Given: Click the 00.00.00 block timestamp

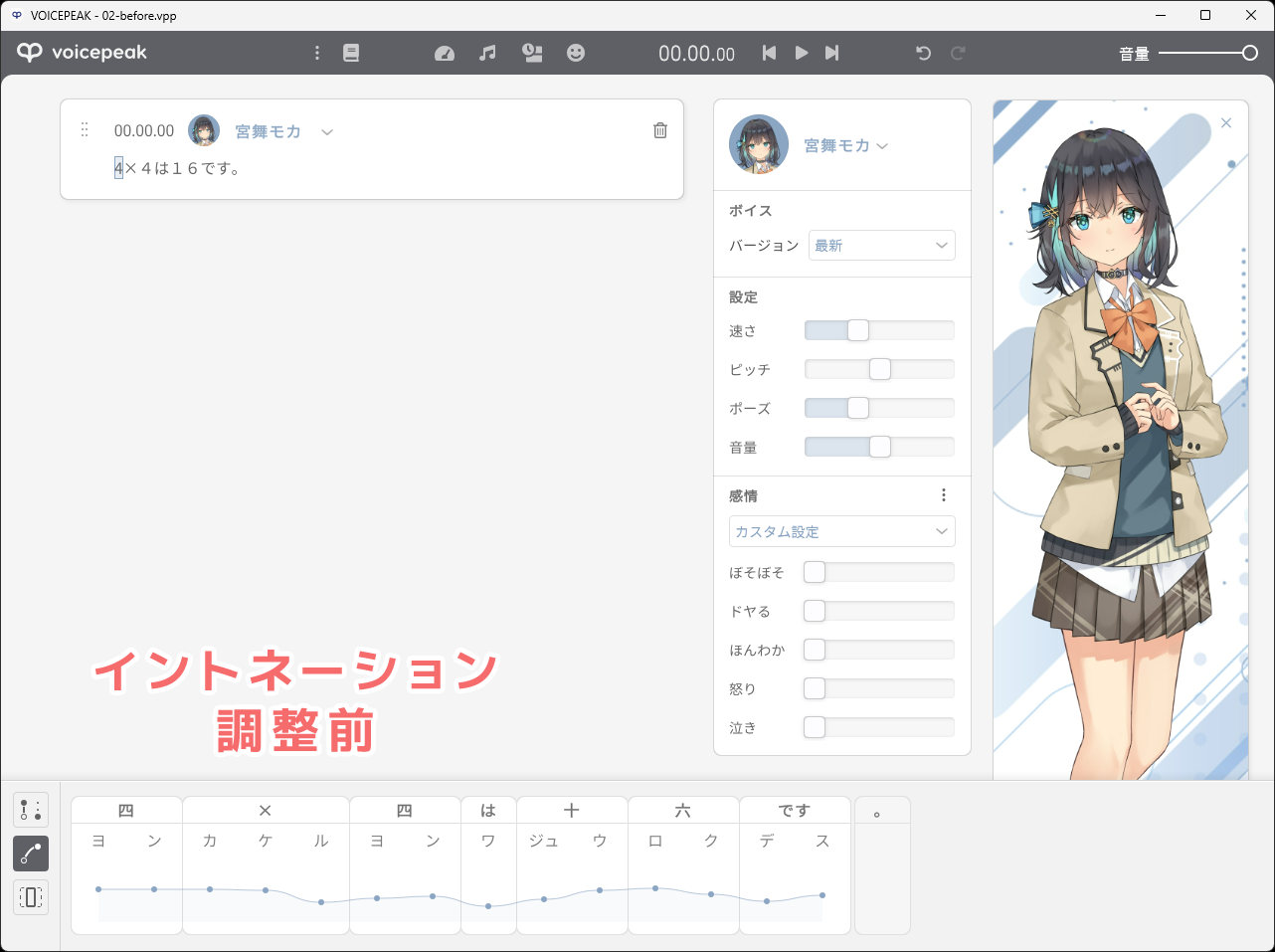Looking at the screenshot, I should pyautogui.click(x=144, y=130).
